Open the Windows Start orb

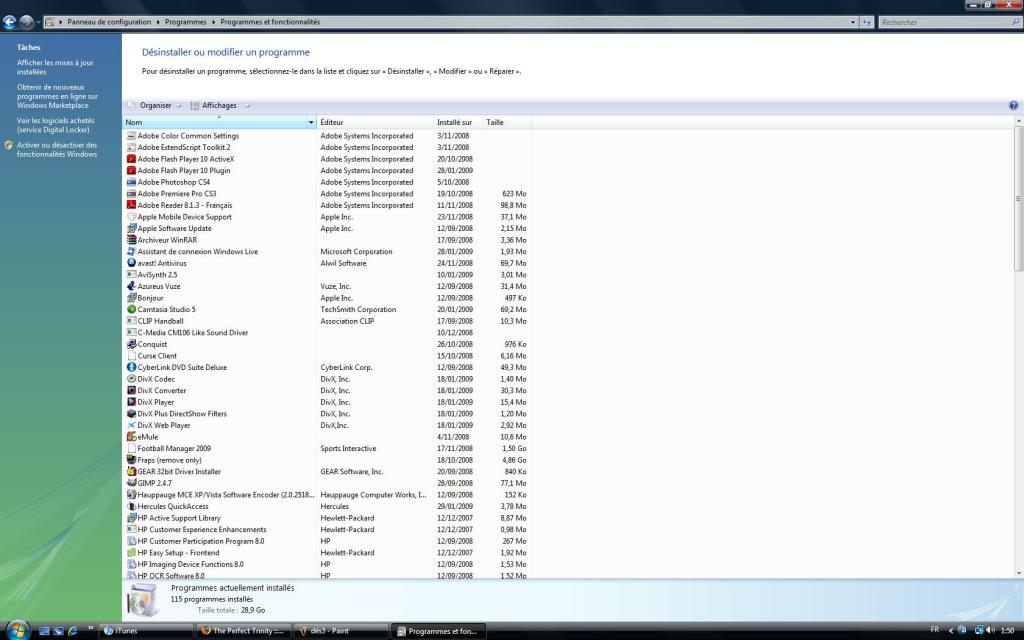(x=18, y=630)
